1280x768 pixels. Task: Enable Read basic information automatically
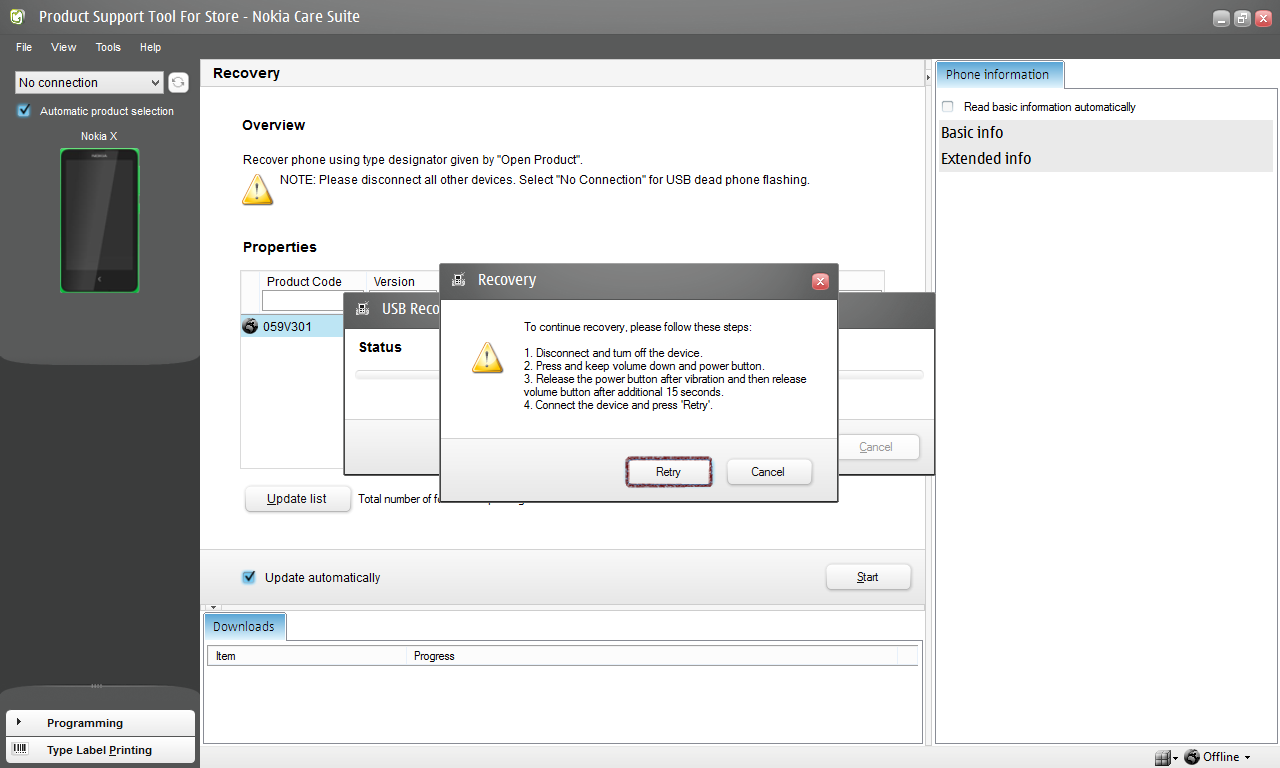pos(948,107)
